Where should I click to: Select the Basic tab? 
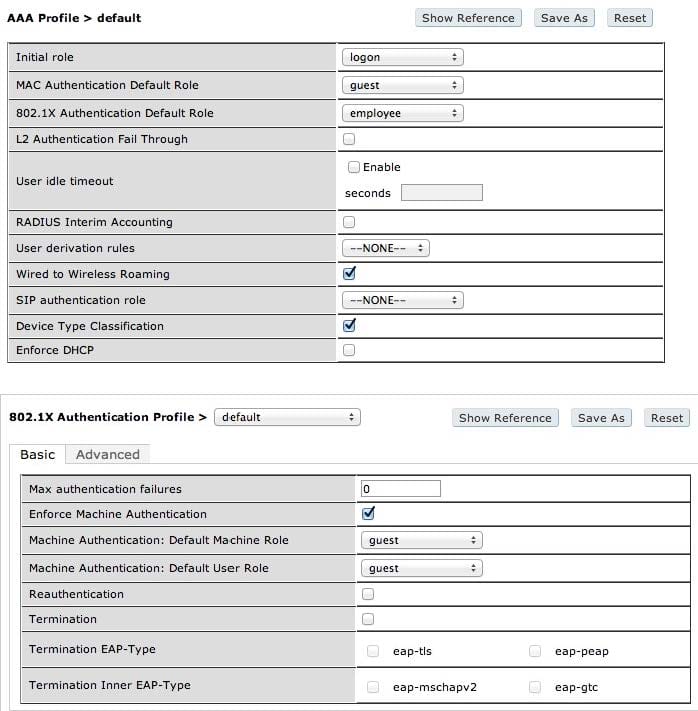tap(38, 454)
